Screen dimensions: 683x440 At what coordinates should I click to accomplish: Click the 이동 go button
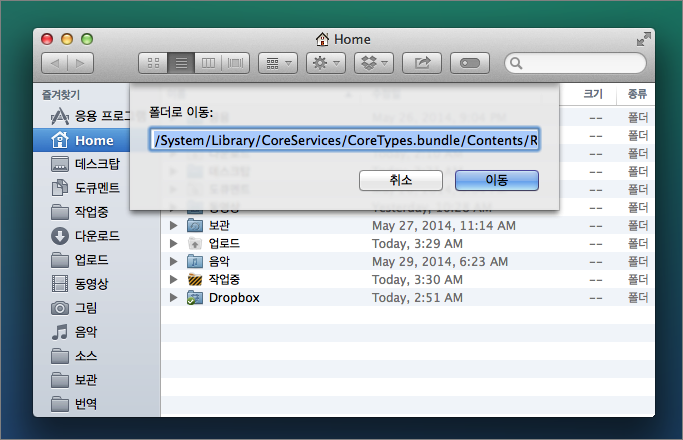tap(497, 180)
